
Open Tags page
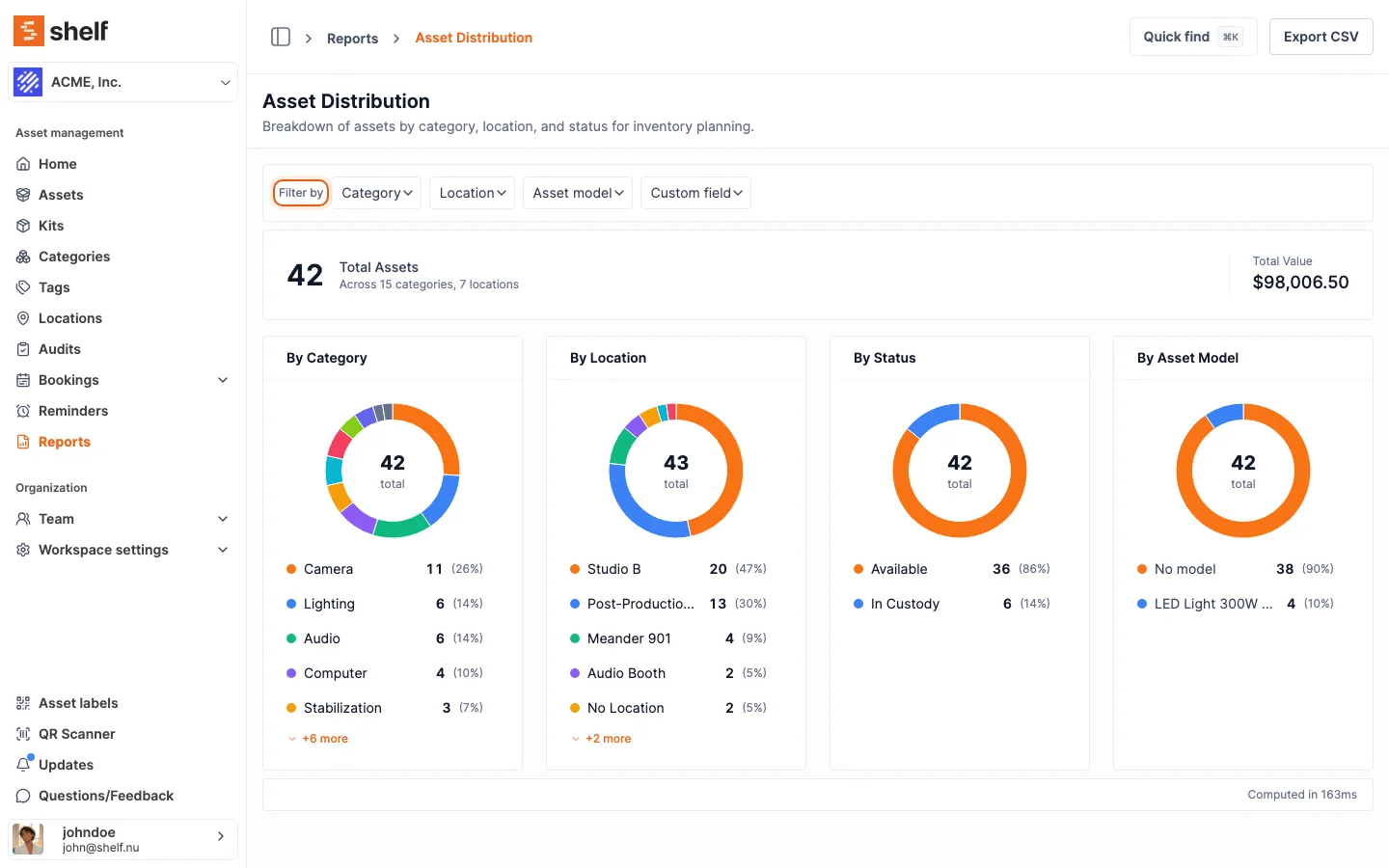pyautogui.click(x=123, y=287)
